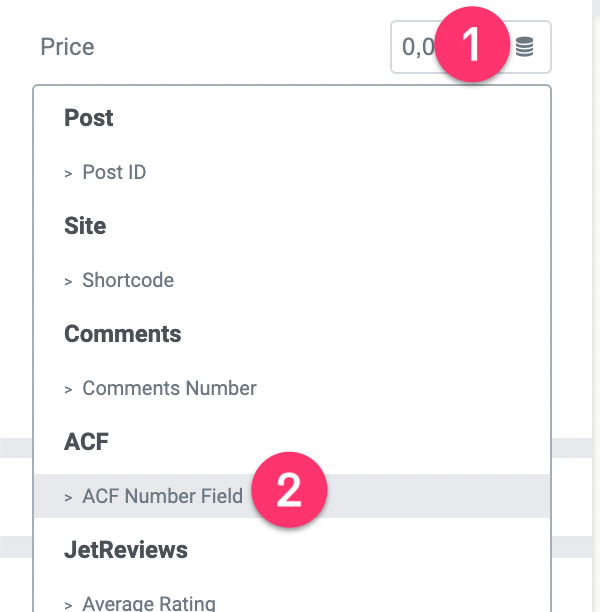This screenshot has width=600, height=612.
Task: Click the Post group heading
Action: pos(89,118)
